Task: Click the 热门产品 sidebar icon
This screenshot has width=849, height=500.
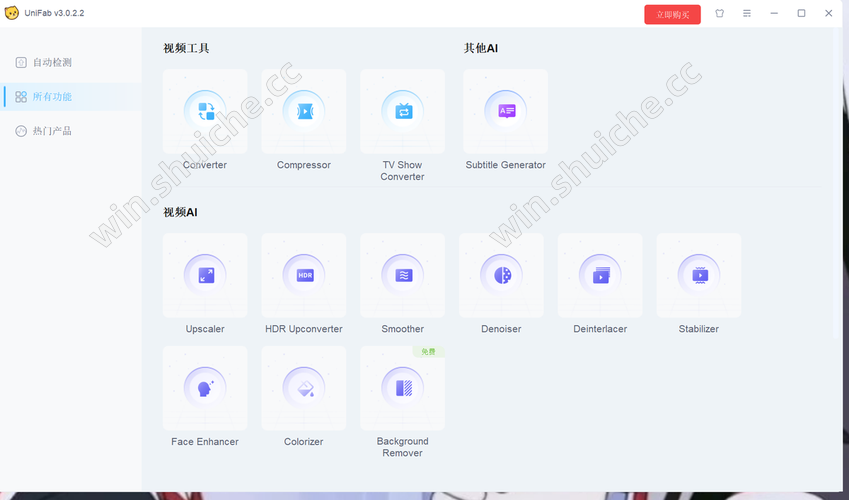Action: pyautogui.click(x=21, y=131)
